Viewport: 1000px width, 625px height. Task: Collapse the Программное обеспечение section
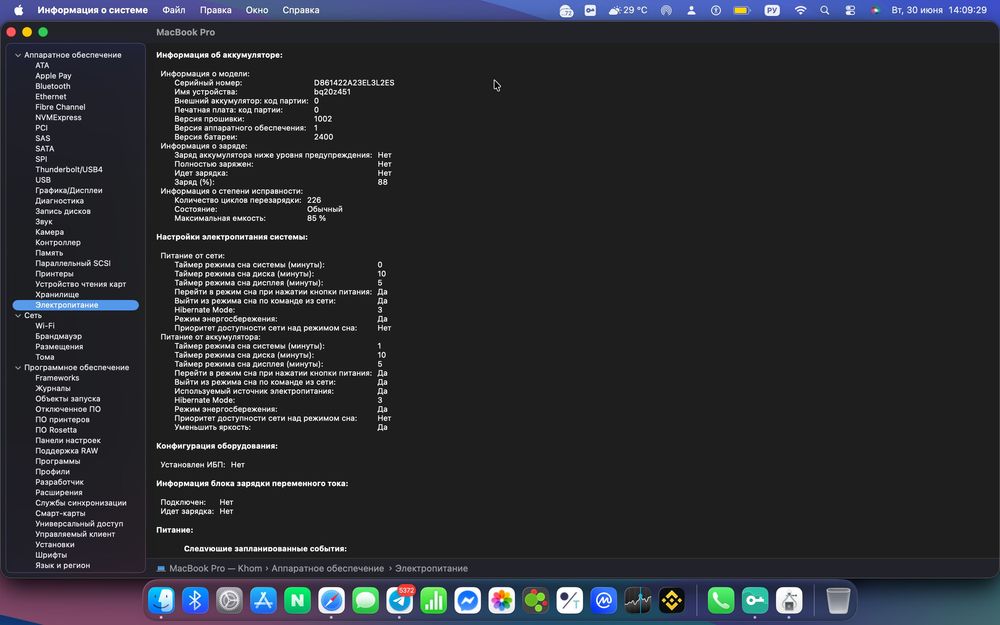[x=18, y=368]
